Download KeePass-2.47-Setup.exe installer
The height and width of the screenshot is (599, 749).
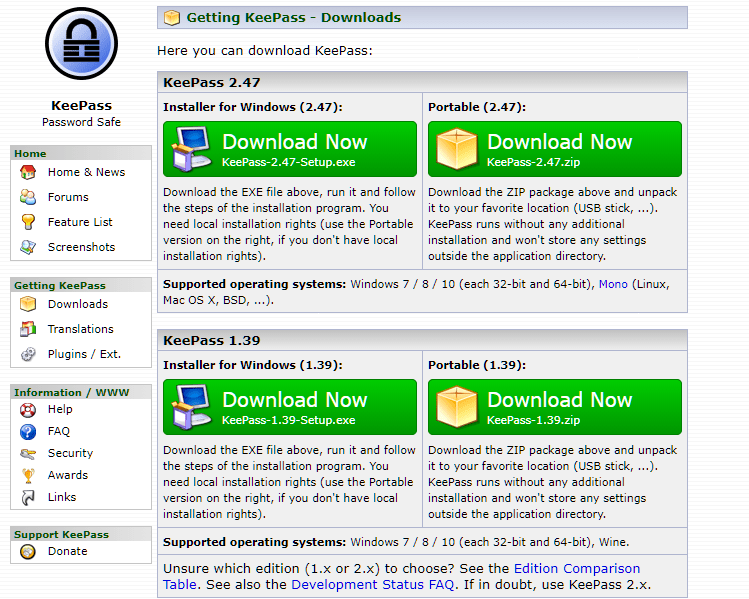point(290,149)
